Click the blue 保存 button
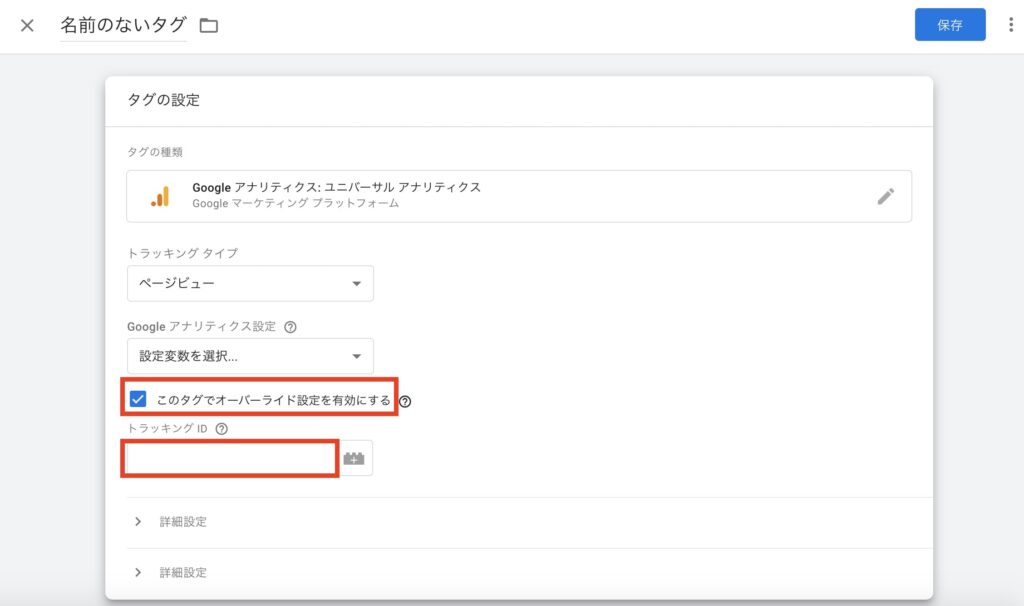The height and width of the screenshot is (606, 1024). point(950,25)
